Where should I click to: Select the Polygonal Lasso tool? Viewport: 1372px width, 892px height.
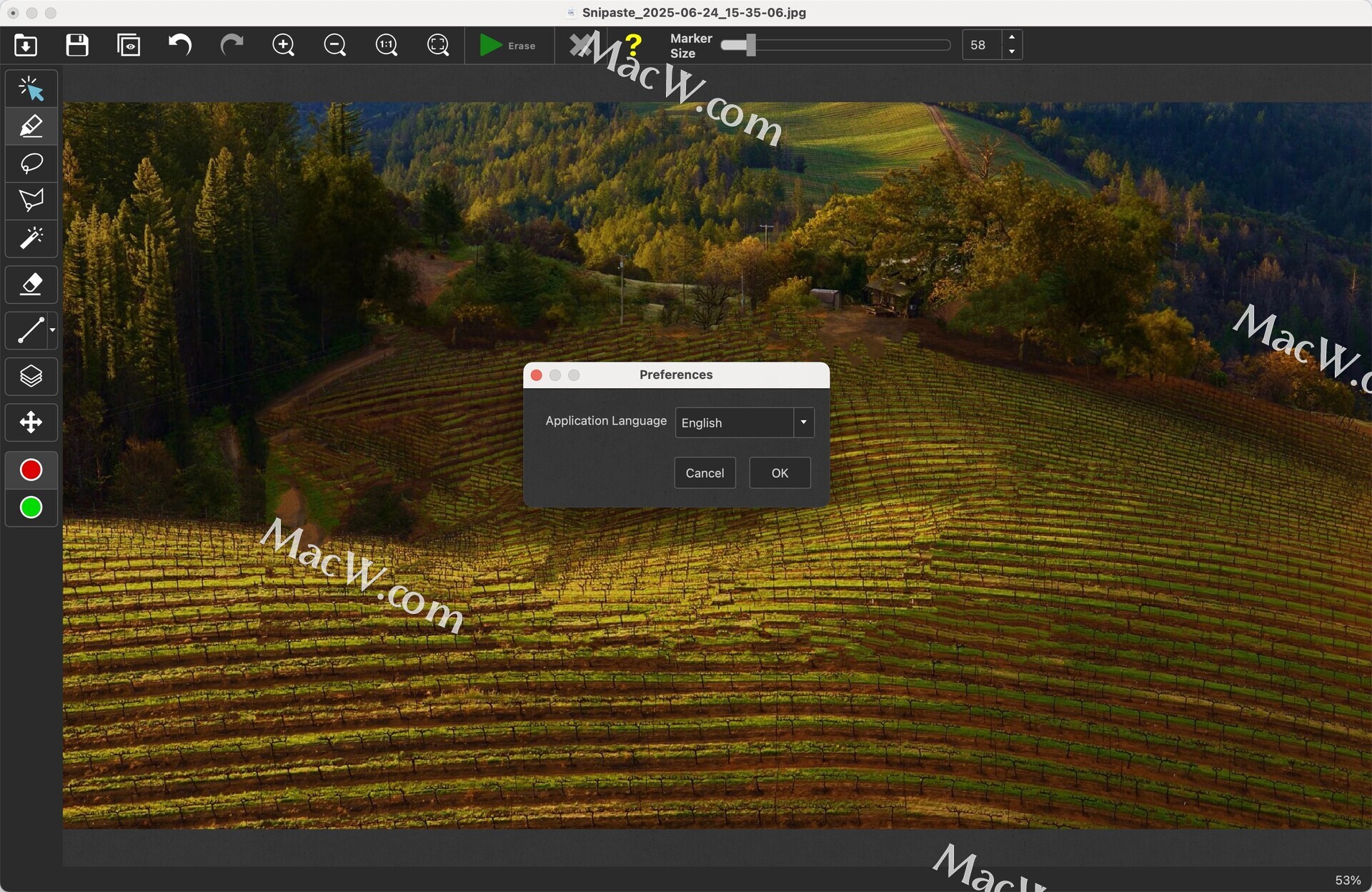[31, 201]
